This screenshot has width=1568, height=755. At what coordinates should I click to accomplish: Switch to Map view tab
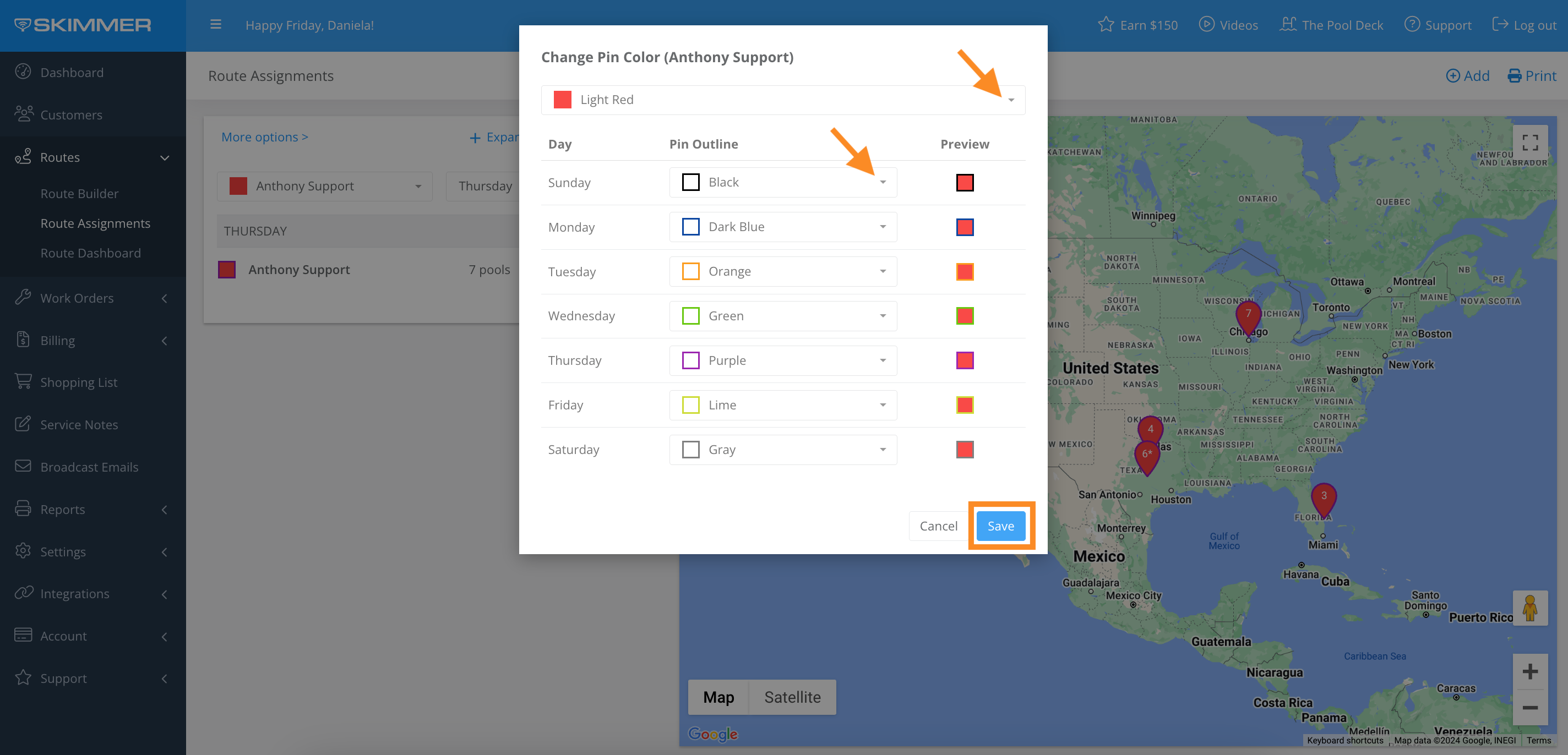click(x=718, y=697)
